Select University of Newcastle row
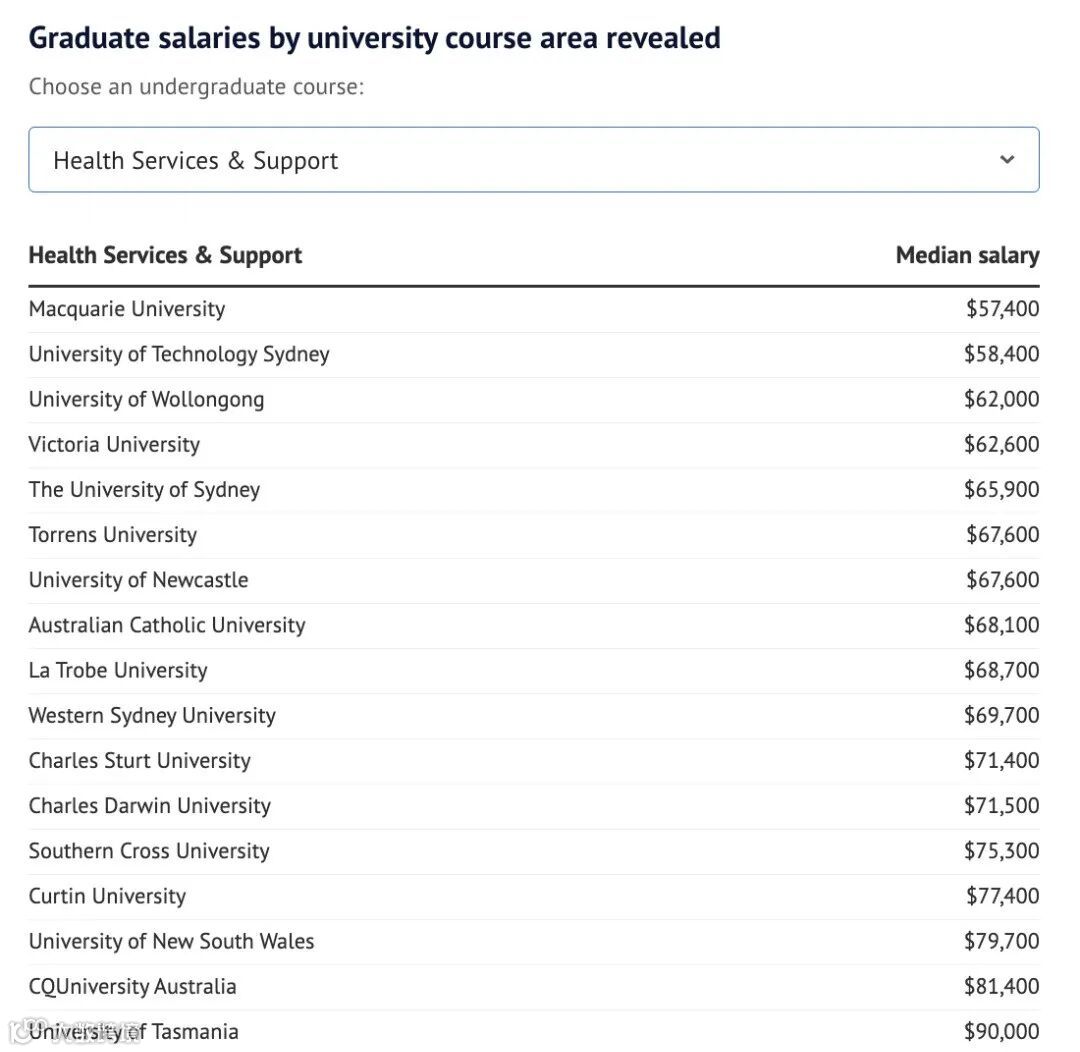 138,580
